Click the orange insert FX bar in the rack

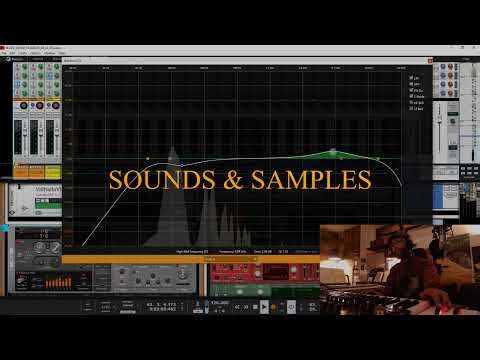[191, 259]
